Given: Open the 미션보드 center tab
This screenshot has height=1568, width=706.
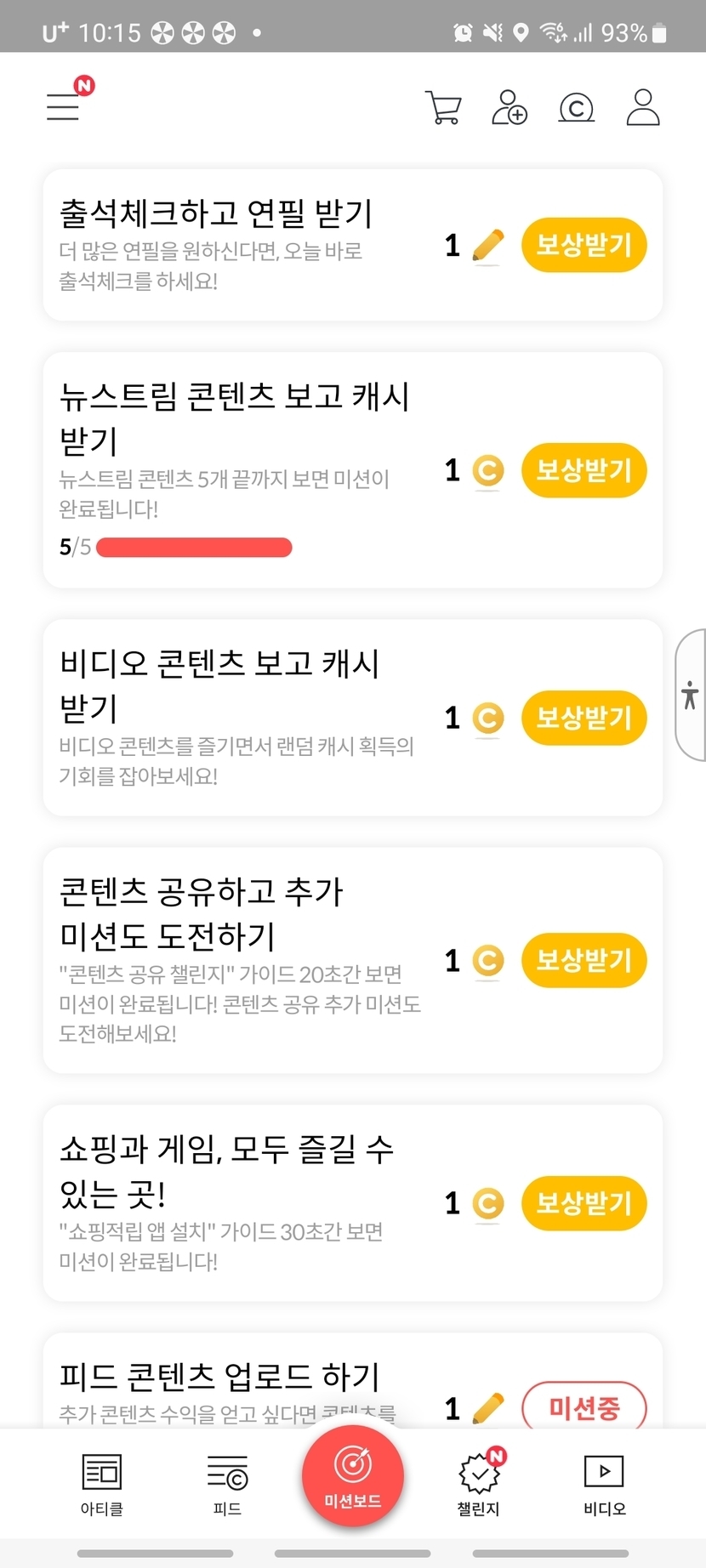Looking at the screenshot, I should [353, 1477].
